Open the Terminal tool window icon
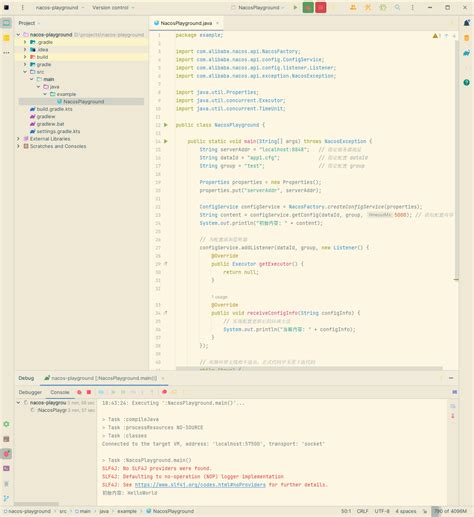The width and height of the screenshot is (474, 517). pos(6,468)
